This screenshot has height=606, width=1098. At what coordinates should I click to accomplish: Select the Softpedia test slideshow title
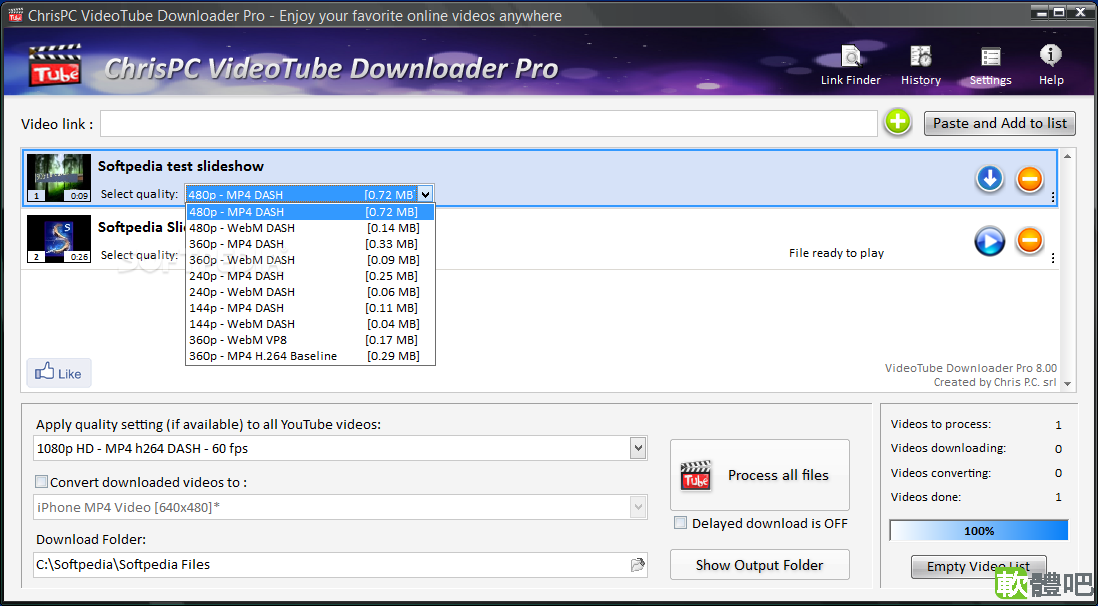point(181,166)
